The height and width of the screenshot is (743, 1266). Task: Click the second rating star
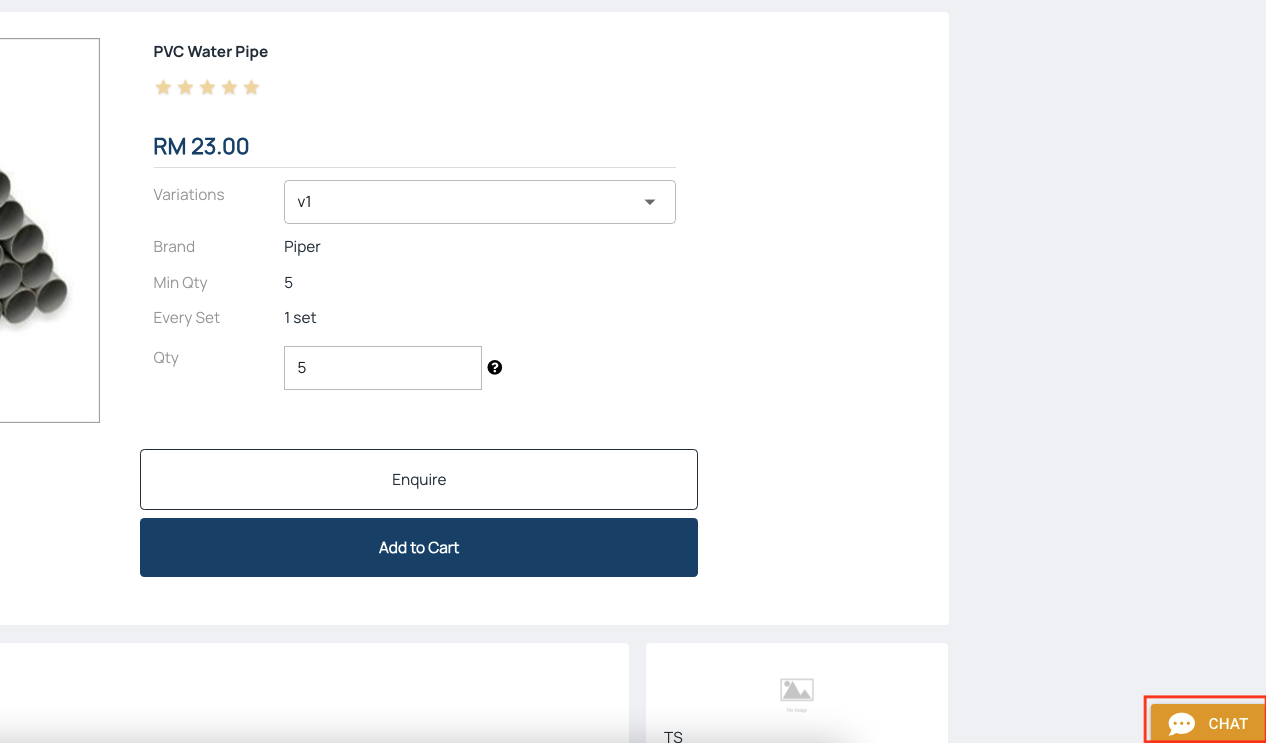185,88
